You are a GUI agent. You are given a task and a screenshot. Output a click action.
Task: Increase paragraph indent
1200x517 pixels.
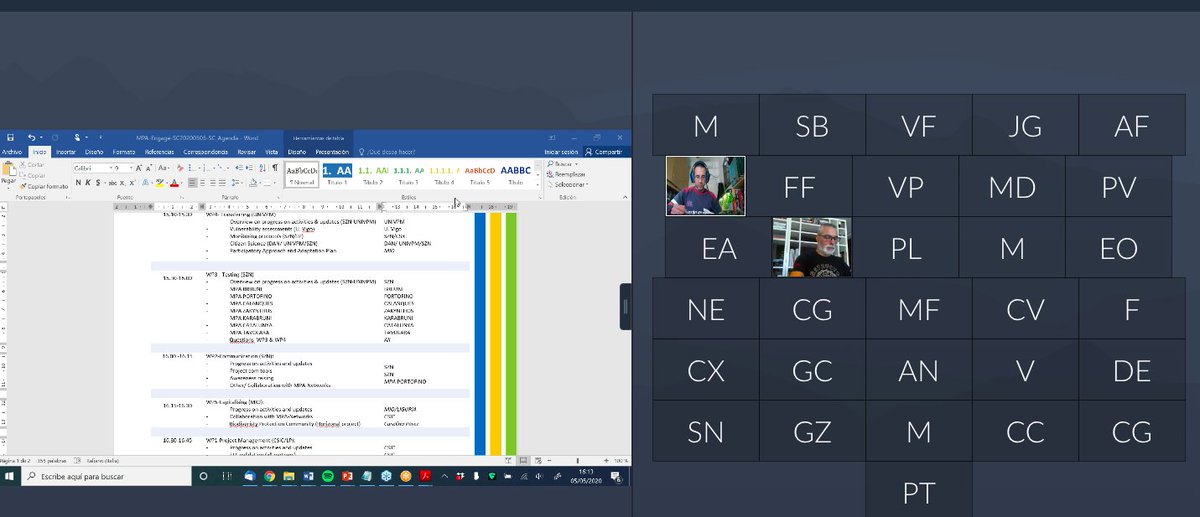pyautogui.click(x=249, y=168)
